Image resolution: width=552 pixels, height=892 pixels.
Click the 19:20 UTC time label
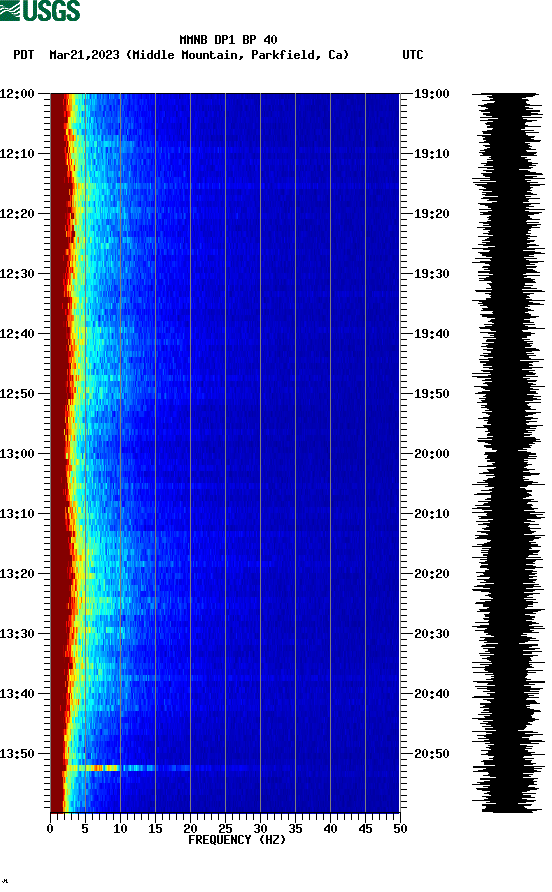tap(431, 214)
